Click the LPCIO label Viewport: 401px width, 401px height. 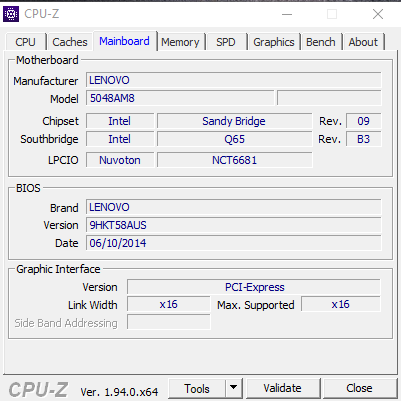[x=63, y=160]
